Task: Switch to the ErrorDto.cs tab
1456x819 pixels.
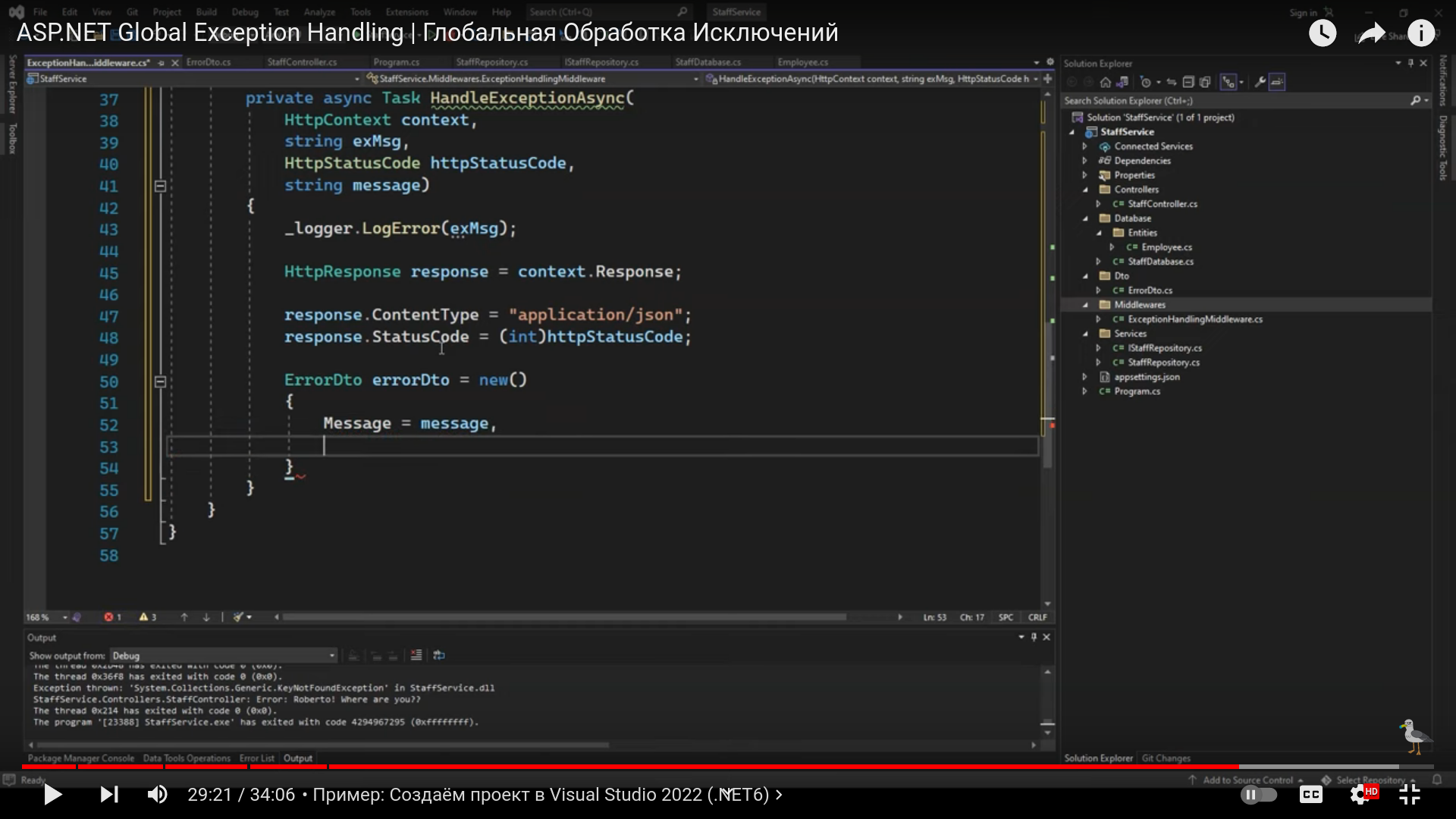Action: [209, 62]
